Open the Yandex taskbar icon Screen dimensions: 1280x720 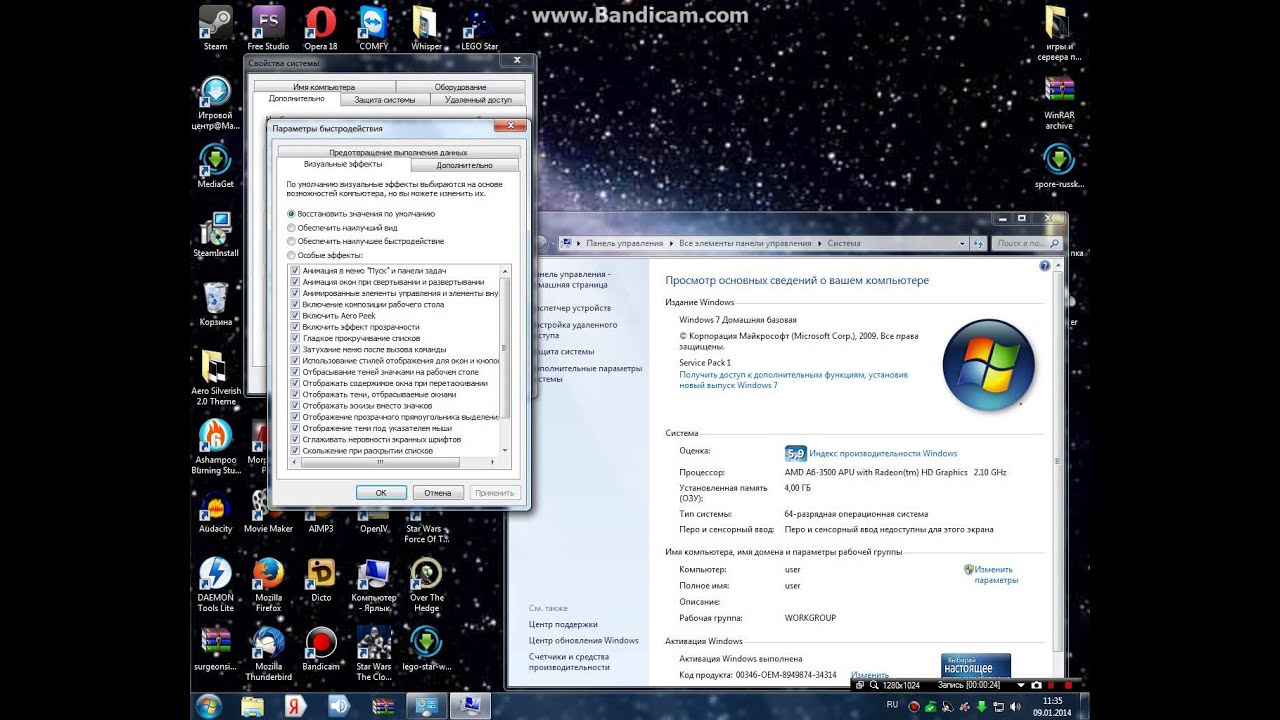pos(295,706)
